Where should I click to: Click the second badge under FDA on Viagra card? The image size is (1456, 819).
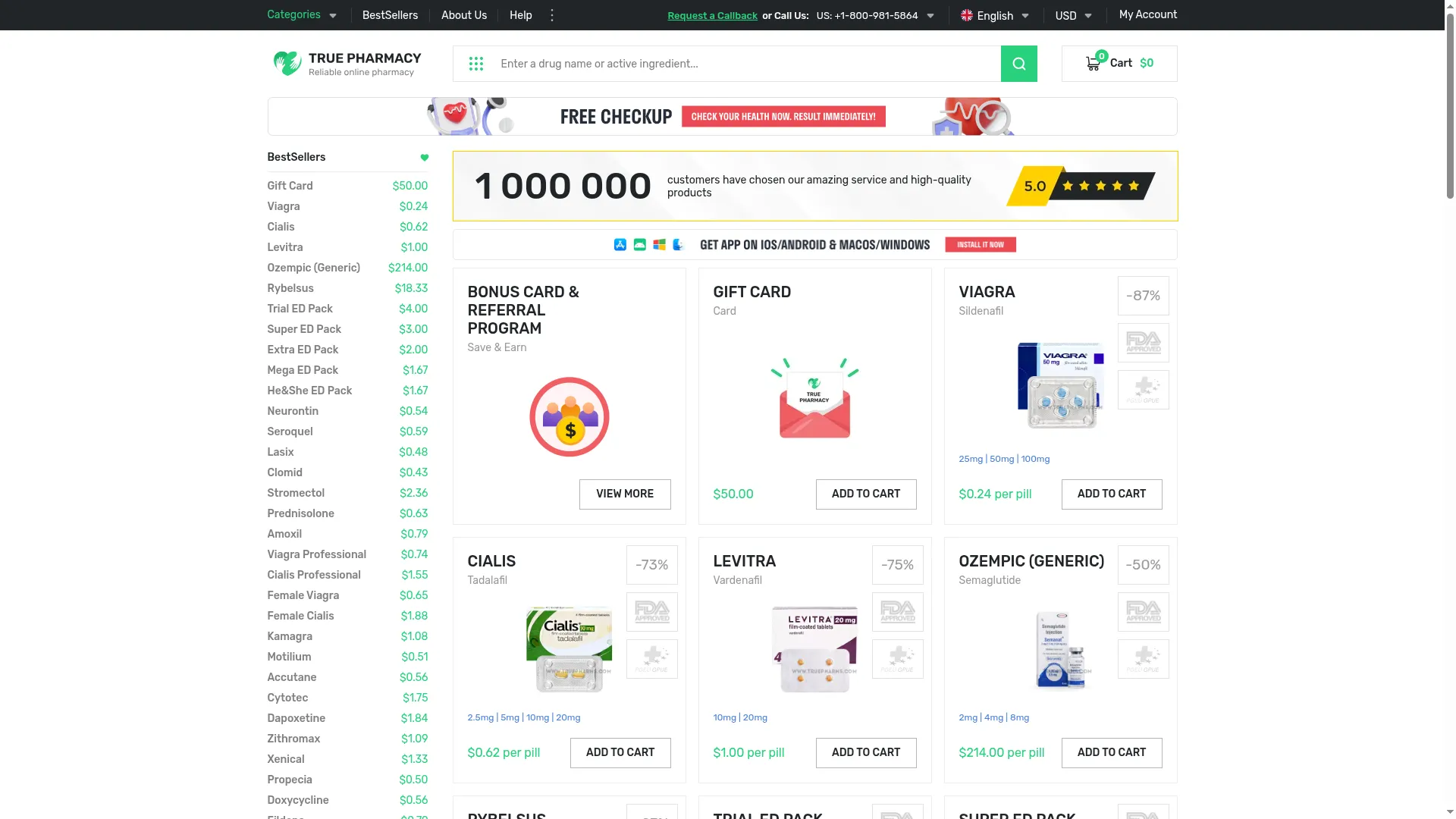click(x=1143, y=390)
